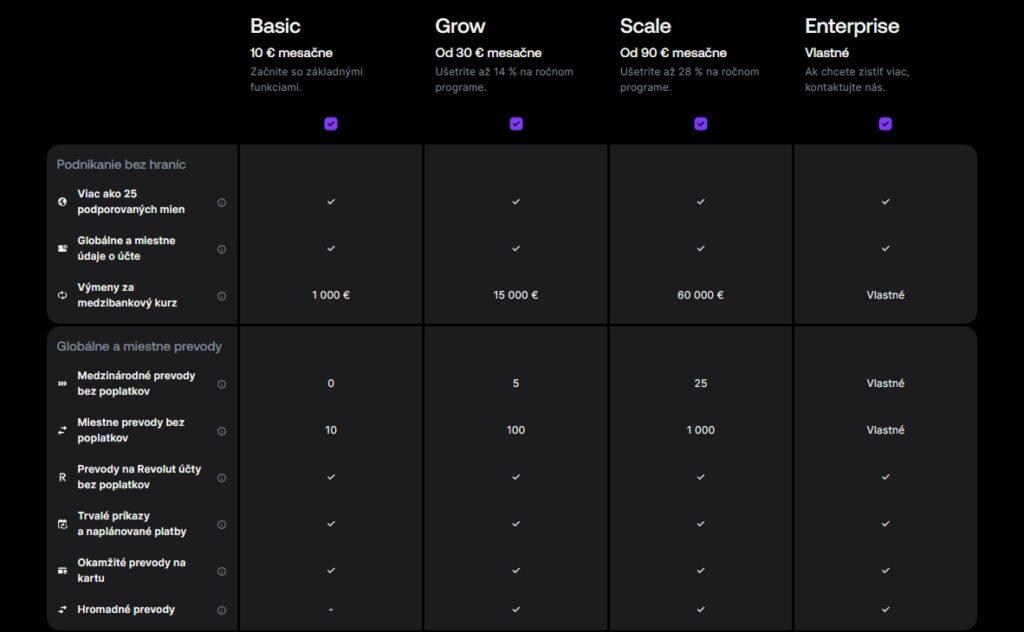Screen dimensions: 1024x632
Task: Click the globe icon for supported currencies
Action: click(x=63, y=202)
